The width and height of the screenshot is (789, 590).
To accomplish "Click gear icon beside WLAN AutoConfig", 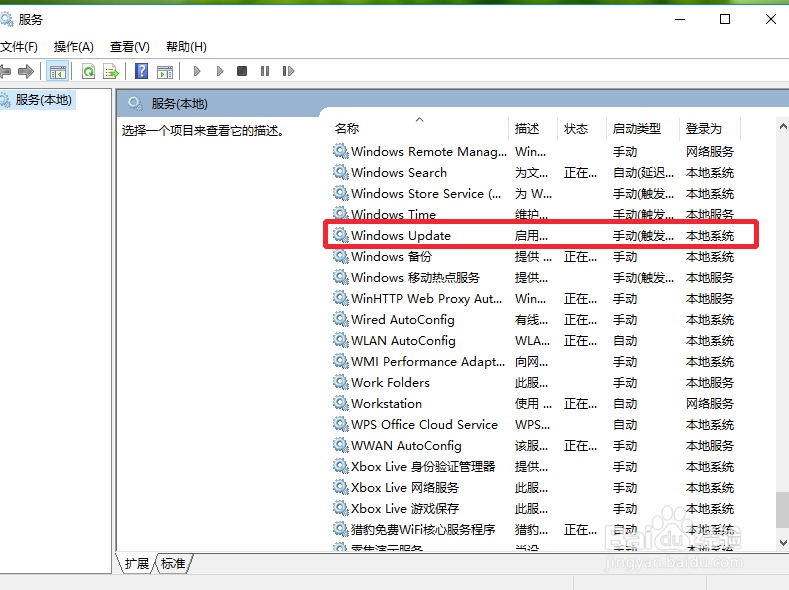I will 341,340.
